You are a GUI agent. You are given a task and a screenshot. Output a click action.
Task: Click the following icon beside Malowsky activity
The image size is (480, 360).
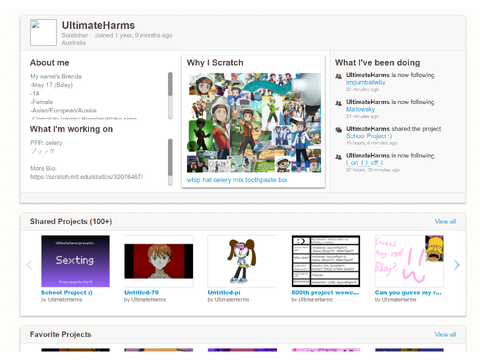coord(338,103)
